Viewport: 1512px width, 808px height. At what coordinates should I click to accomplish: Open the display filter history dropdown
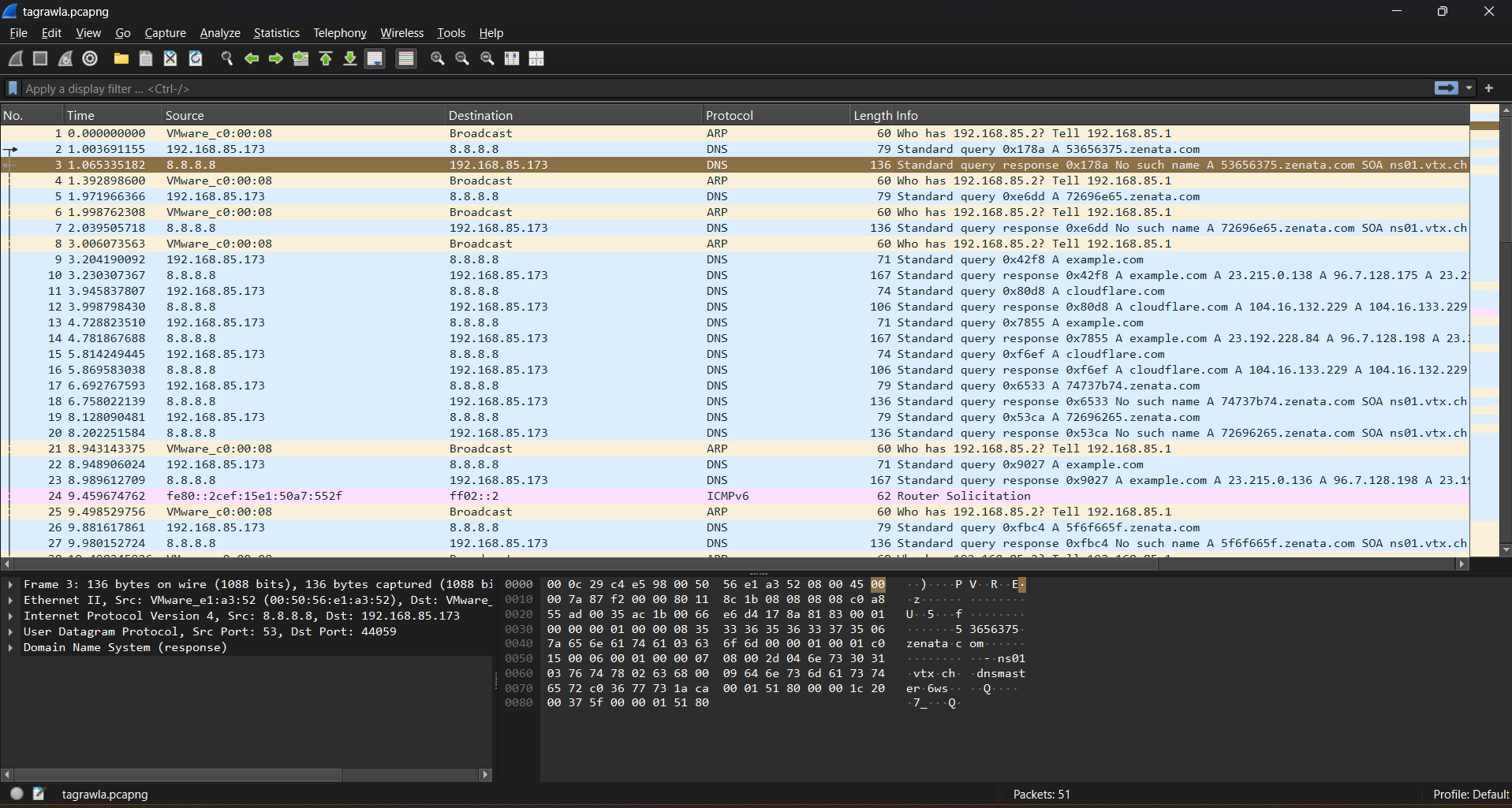click(x=1469, y=88)
